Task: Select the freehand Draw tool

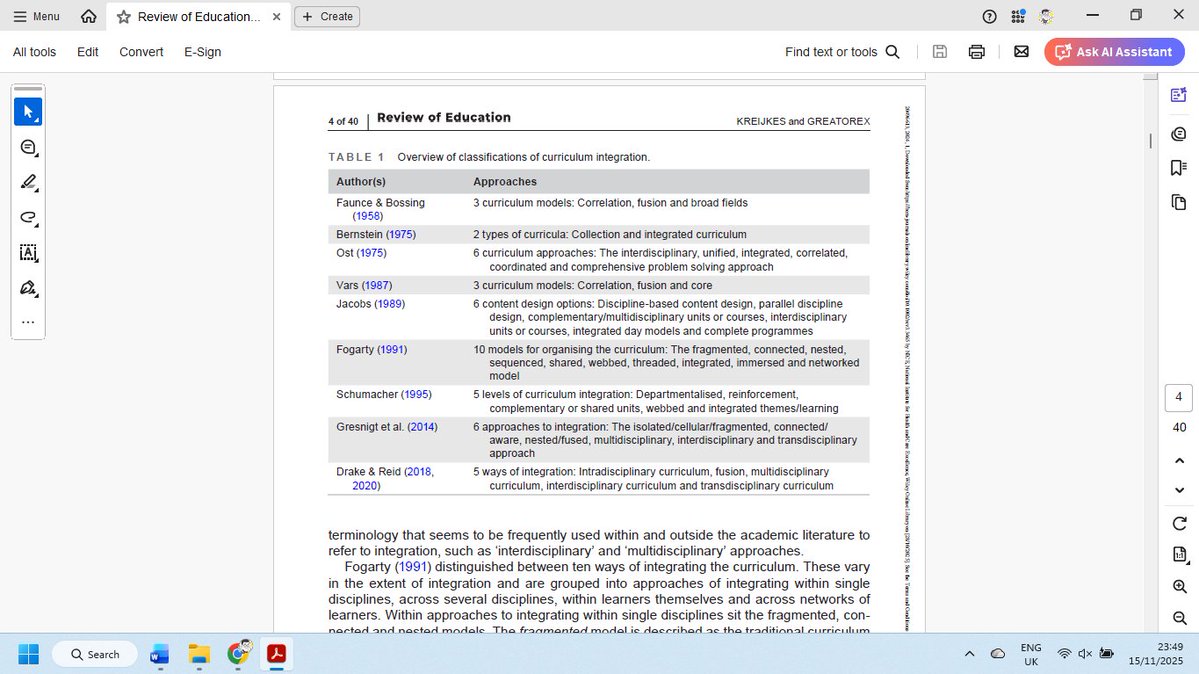Action: pos(27,217)
